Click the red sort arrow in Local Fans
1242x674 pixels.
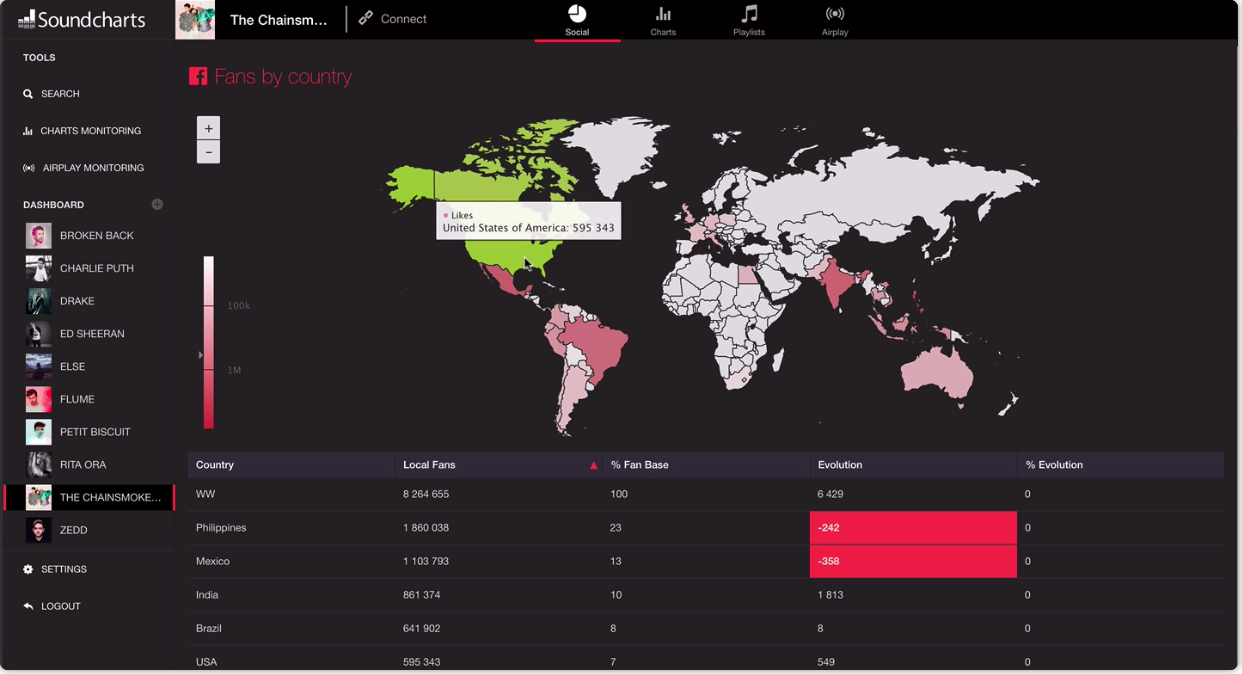pos(594,465)
